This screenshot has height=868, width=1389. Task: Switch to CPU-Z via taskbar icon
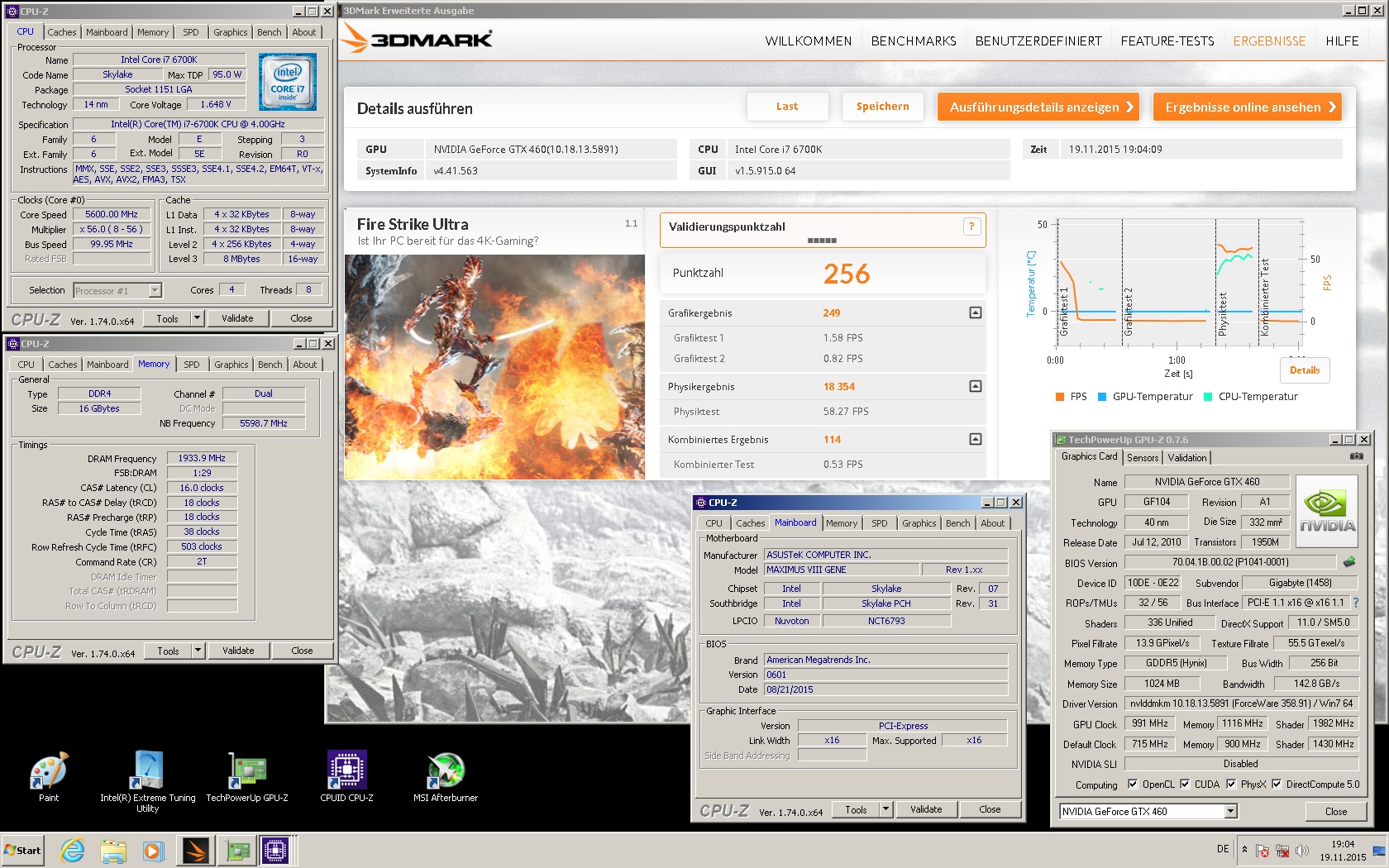tap(276, 850)
